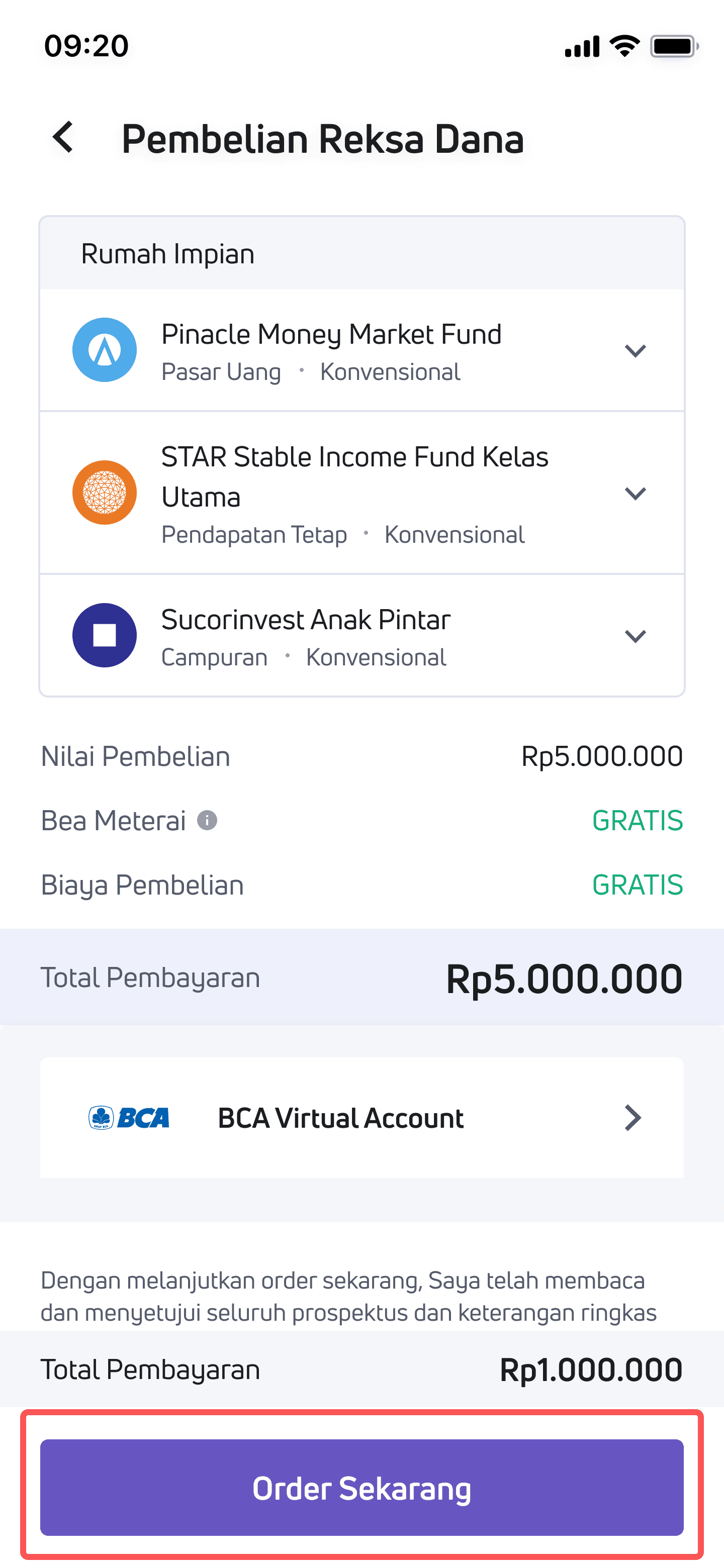Tap the battery status icon
The image size is (724, 1568).
[674, 46]
